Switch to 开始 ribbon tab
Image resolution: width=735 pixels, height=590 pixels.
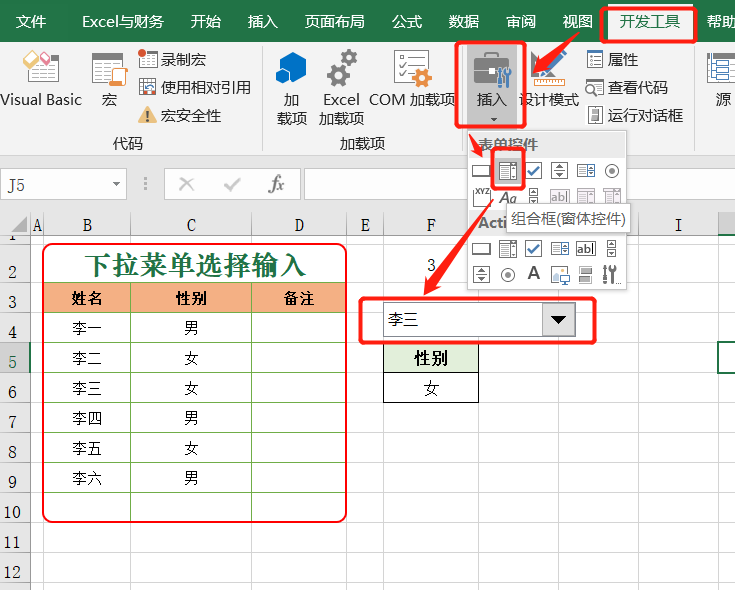coord(206,22)
